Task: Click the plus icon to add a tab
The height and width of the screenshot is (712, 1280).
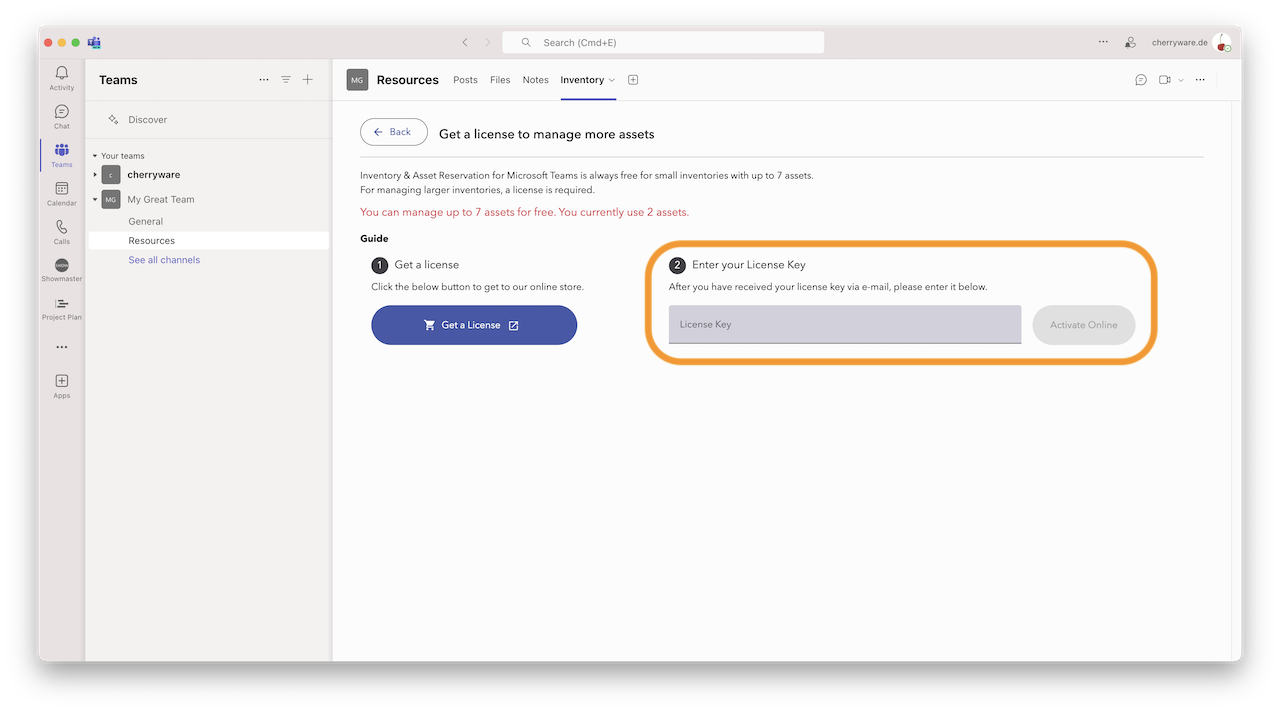Action: (x=633, y=80)
